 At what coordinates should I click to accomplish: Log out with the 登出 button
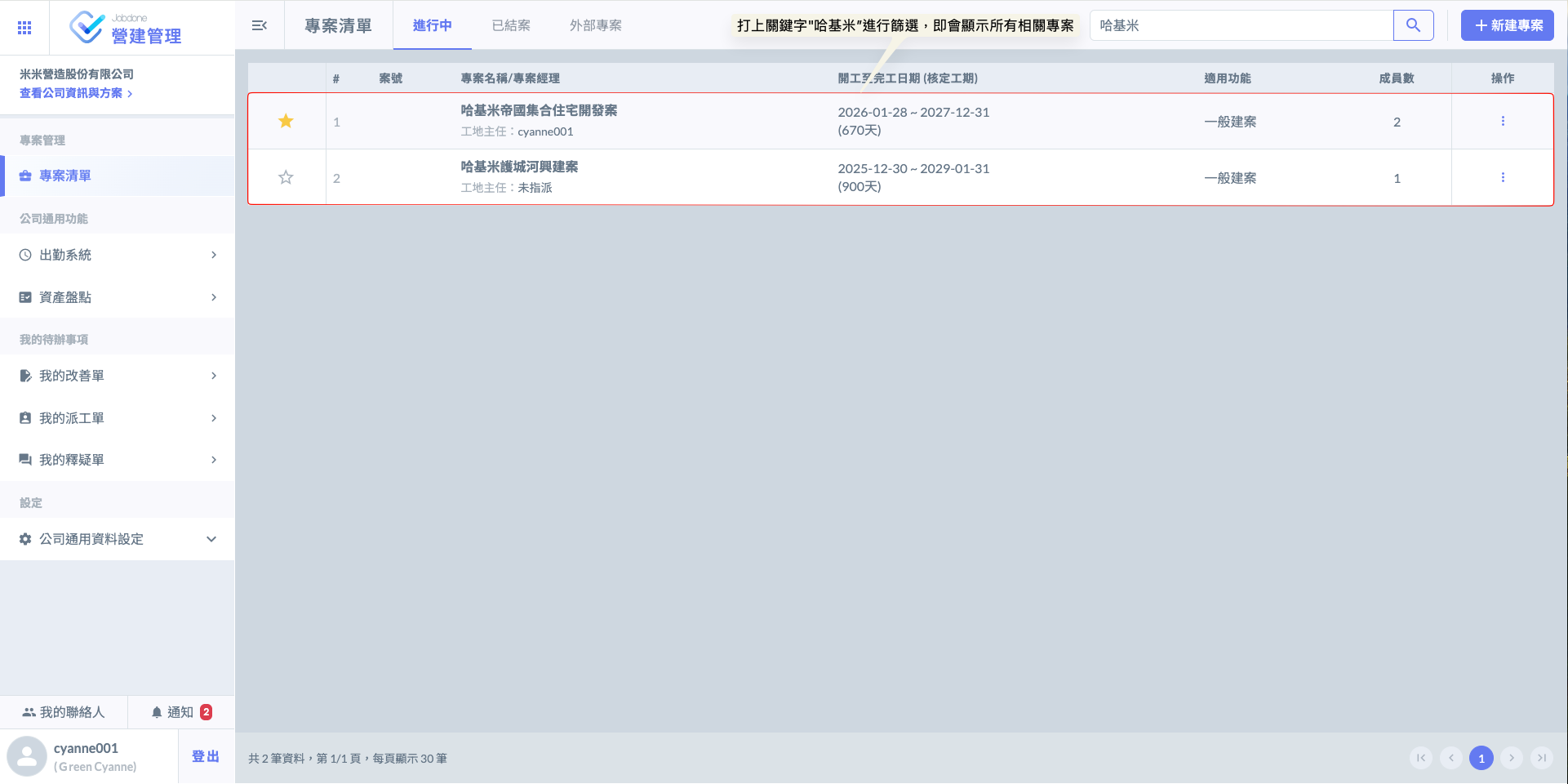point(206,756)
